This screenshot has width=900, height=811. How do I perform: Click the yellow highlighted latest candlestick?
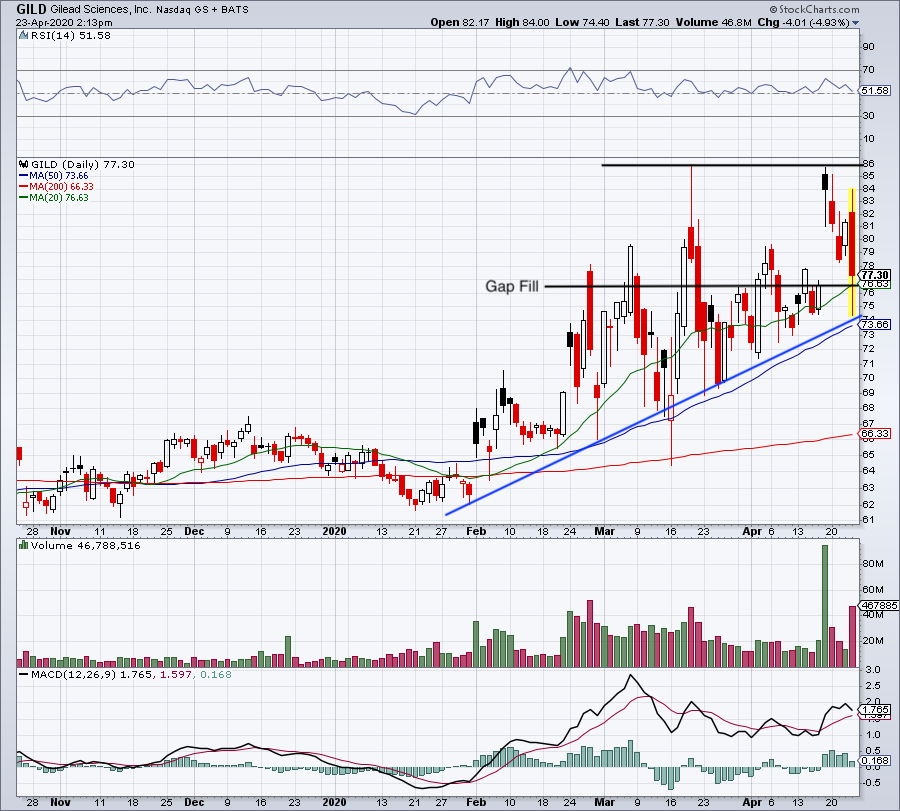[x=852, y=253]
